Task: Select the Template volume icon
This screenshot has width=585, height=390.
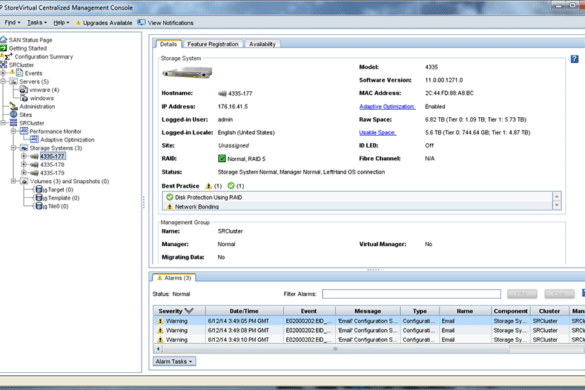Action: (39, 198)
